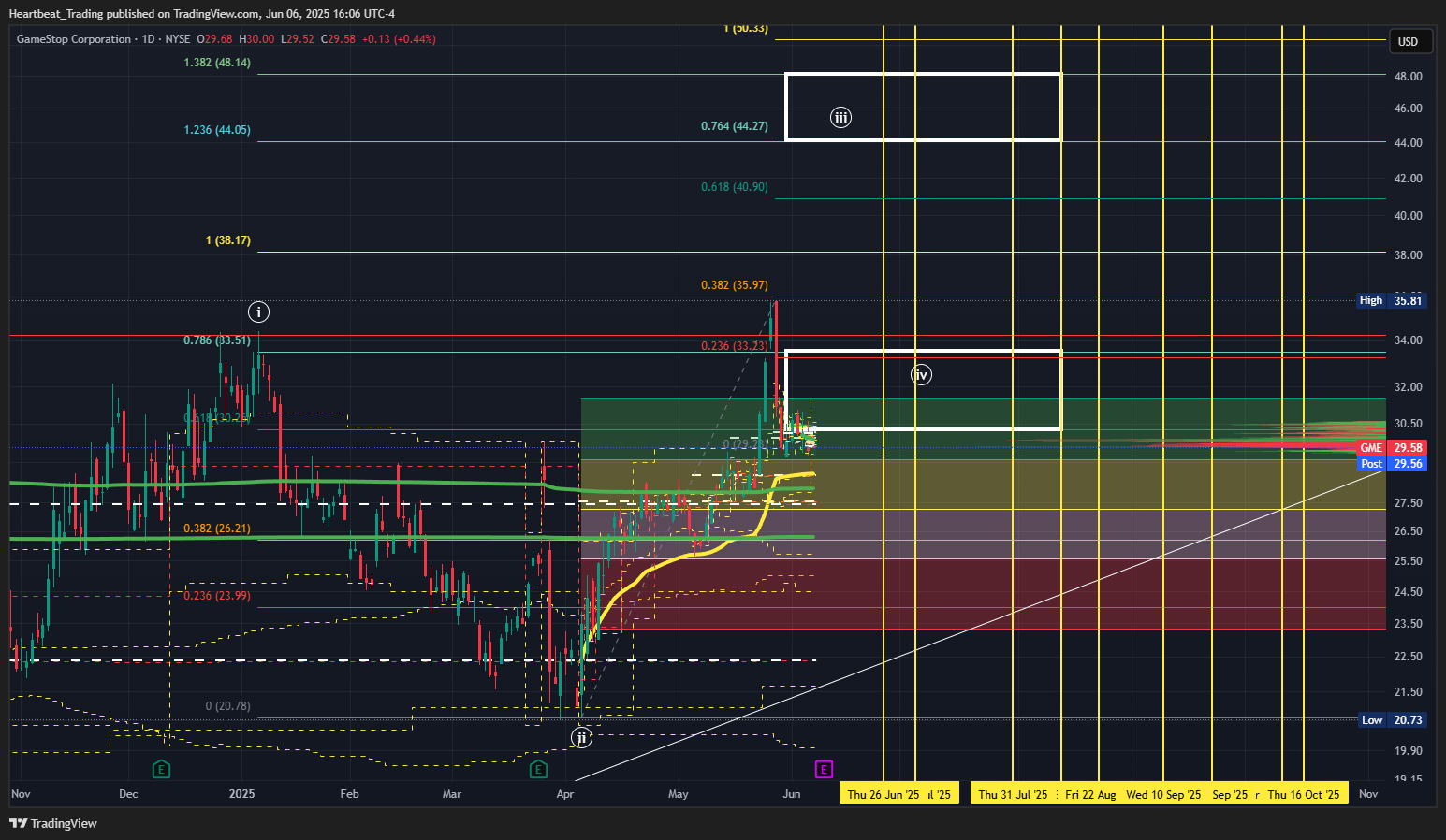Click the 48.00 price axis label
1446x840 pixels.
pyautogui.click(x=1408, y=77)
